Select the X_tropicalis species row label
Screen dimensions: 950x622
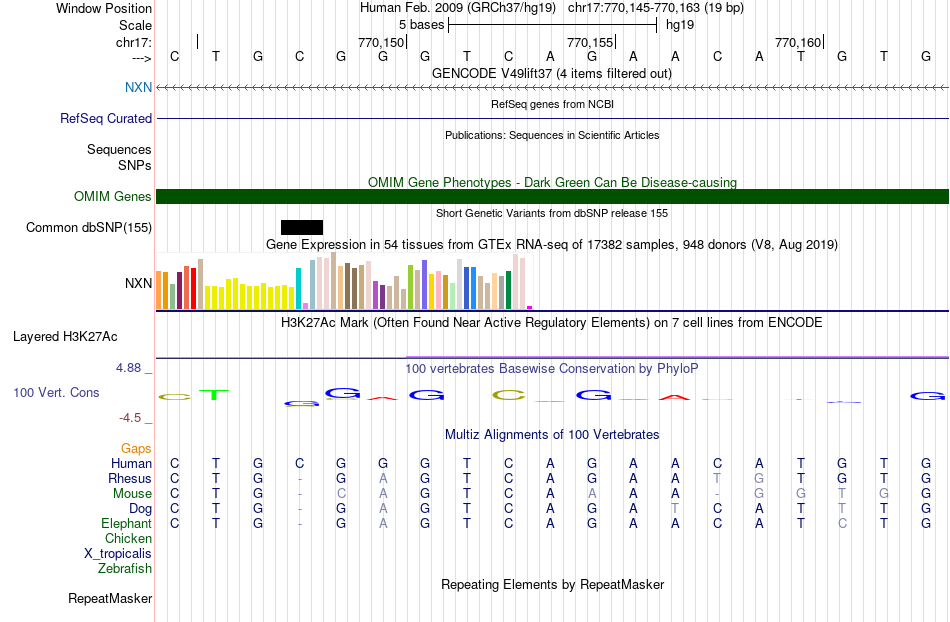(118, 554)
